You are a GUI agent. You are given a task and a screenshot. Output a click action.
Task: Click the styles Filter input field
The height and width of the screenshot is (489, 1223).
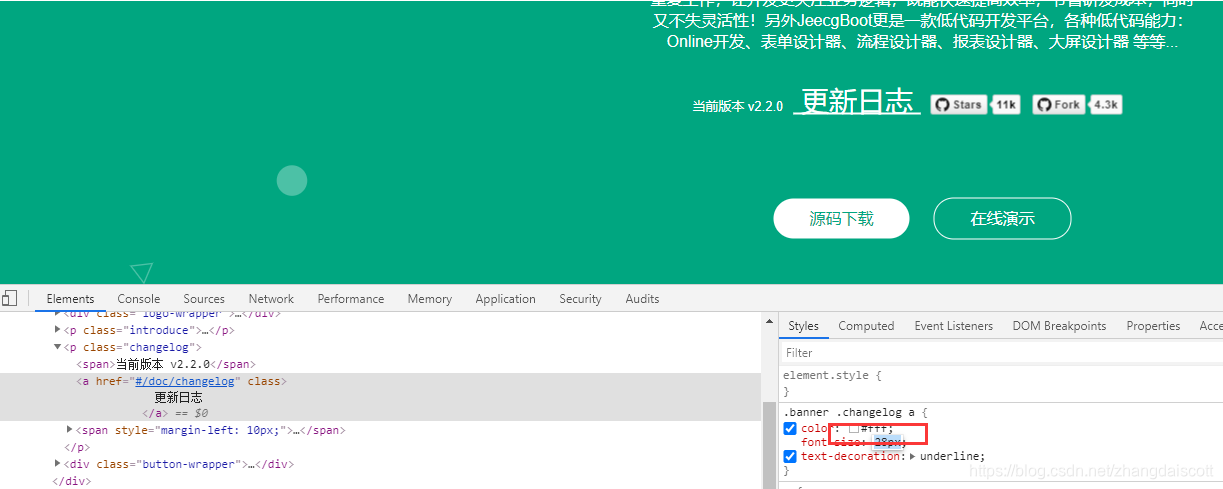[x=1000, y=353]
